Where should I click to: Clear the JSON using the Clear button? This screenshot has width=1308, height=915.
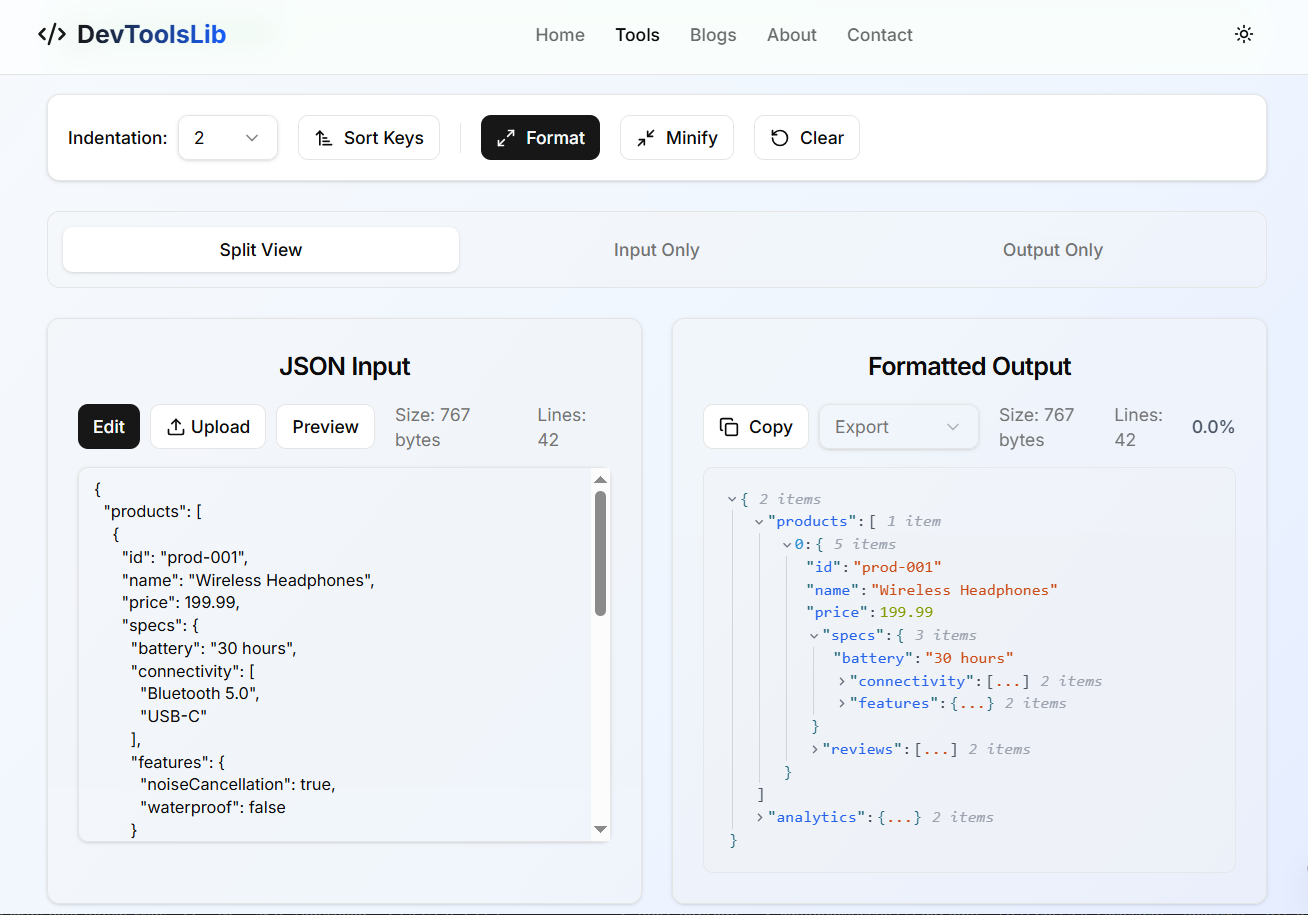[x=806, y=138]
